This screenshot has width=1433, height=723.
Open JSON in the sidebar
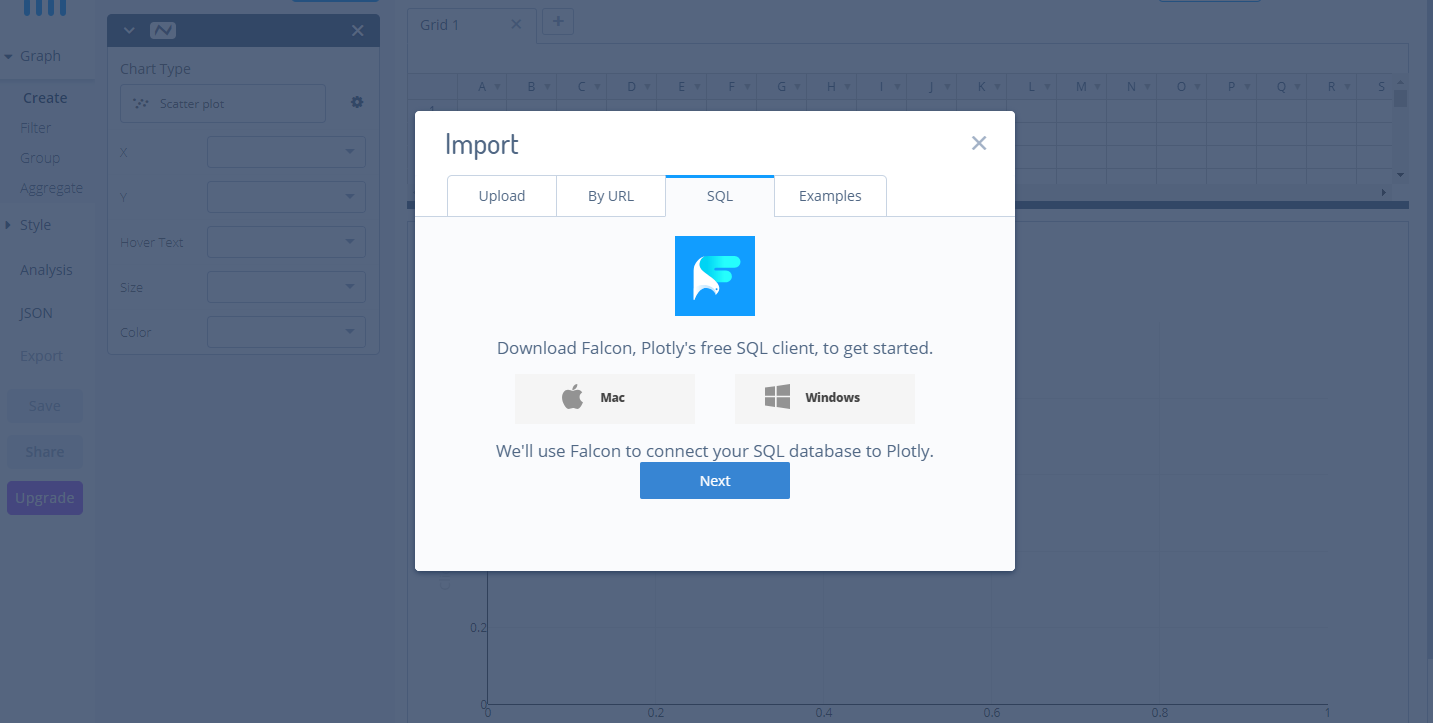36,313
